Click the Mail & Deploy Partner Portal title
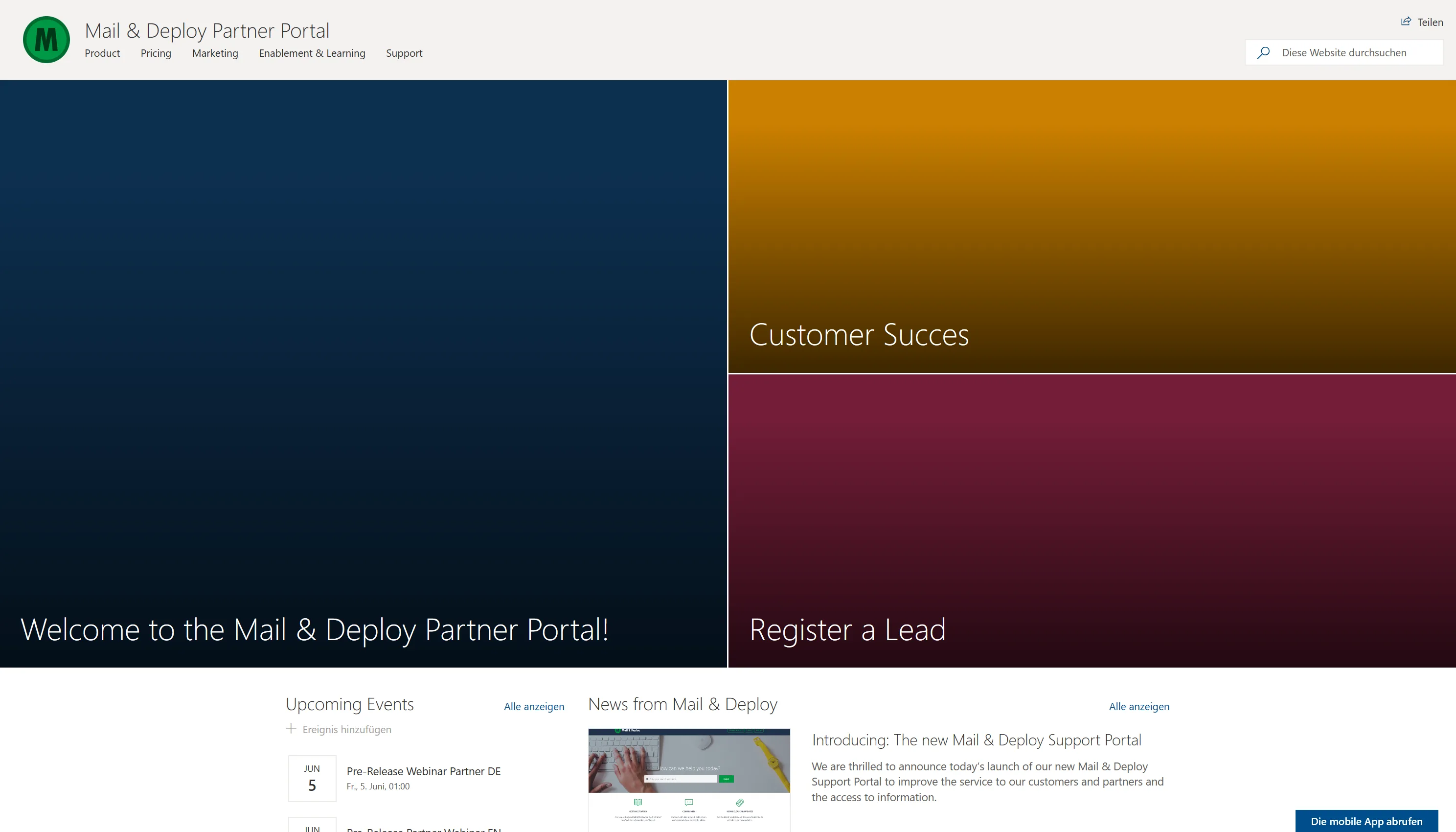Viewport: 1456px width, 832px height. point(207,30)
